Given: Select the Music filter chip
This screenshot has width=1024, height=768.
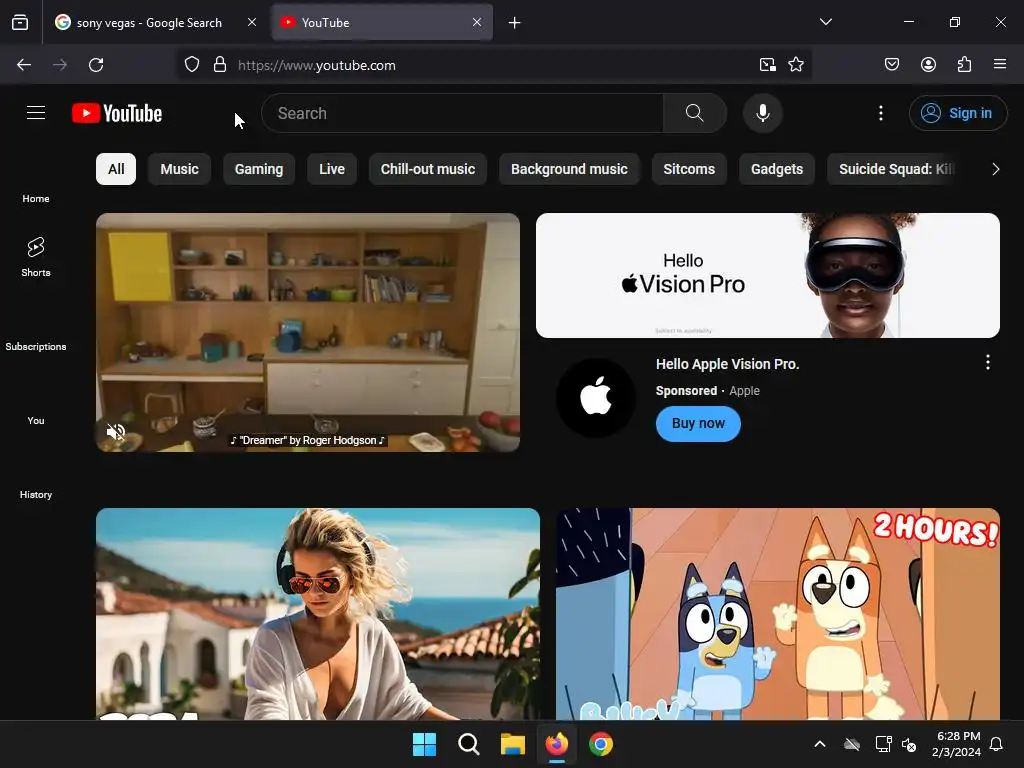Looking at the screenshot, I should pos(180,169).
